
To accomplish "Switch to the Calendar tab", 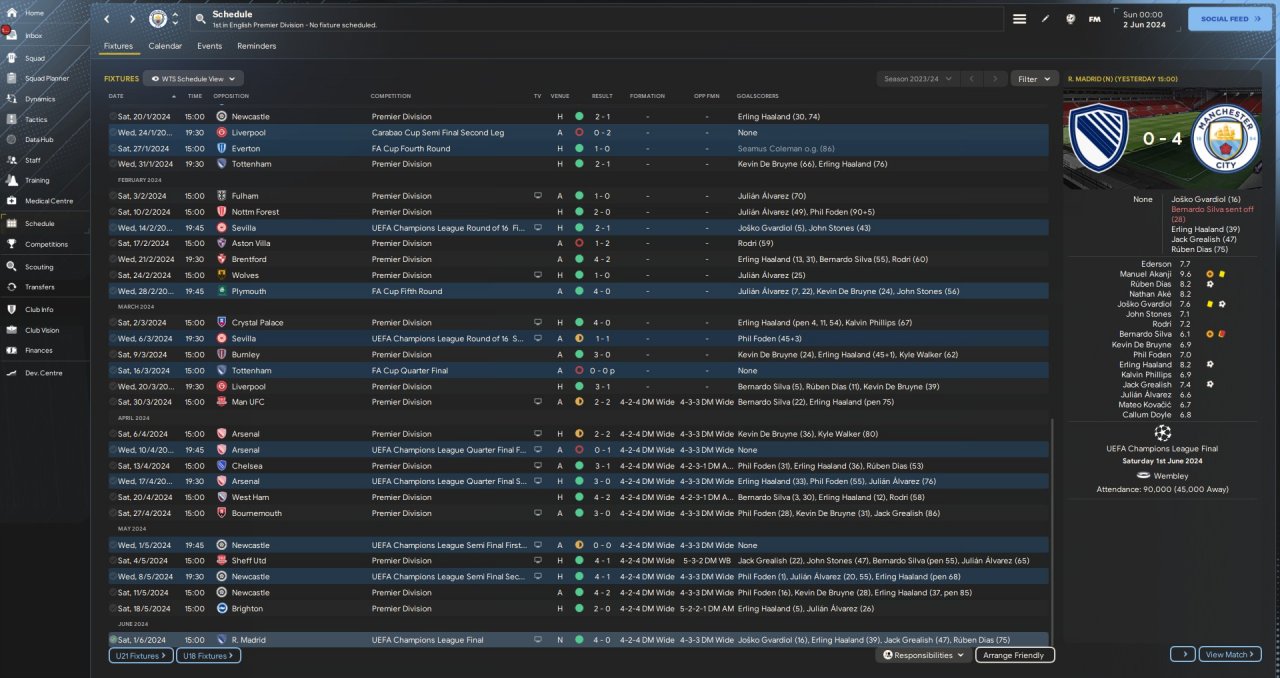I will click(165, 46).
